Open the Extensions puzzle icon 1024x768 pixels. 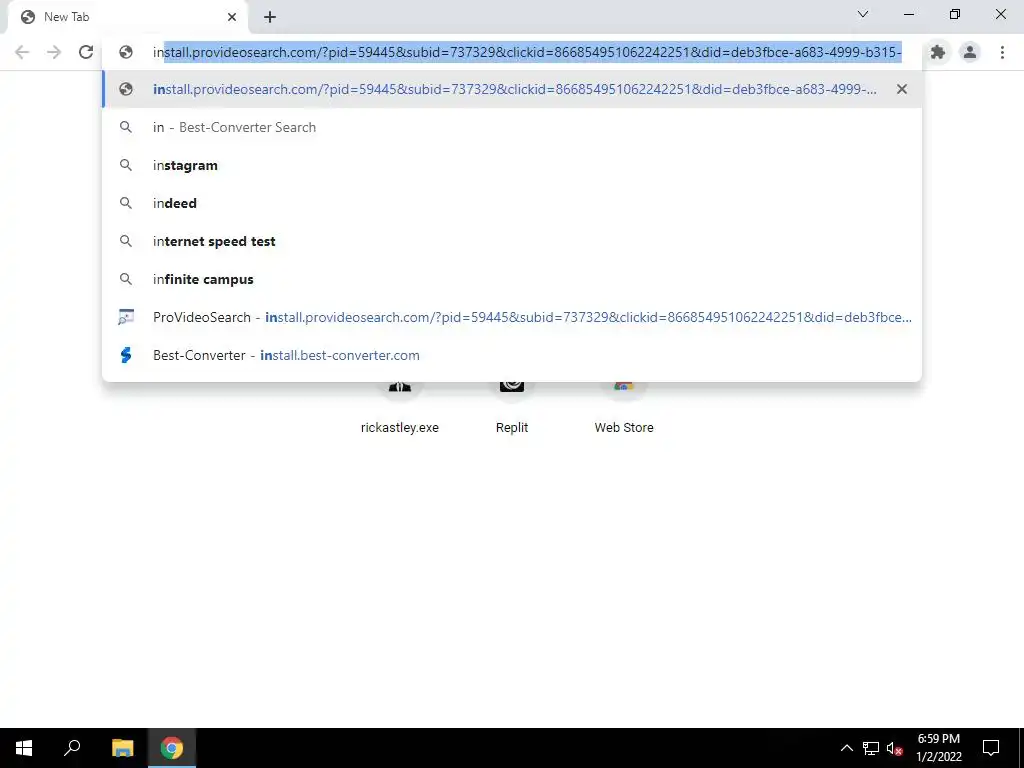tap(938, 52)
